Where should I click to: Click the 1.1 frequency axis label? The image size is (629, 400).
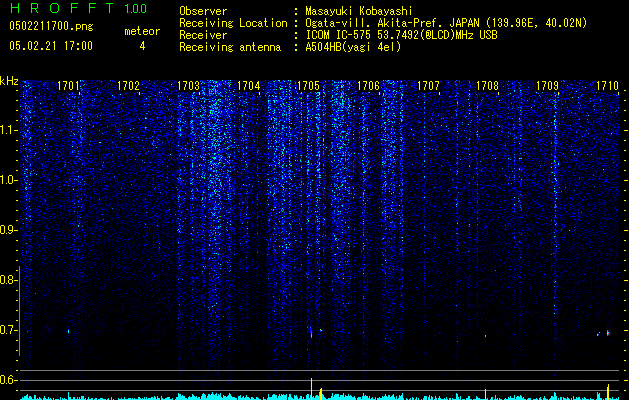pos(9,130)
